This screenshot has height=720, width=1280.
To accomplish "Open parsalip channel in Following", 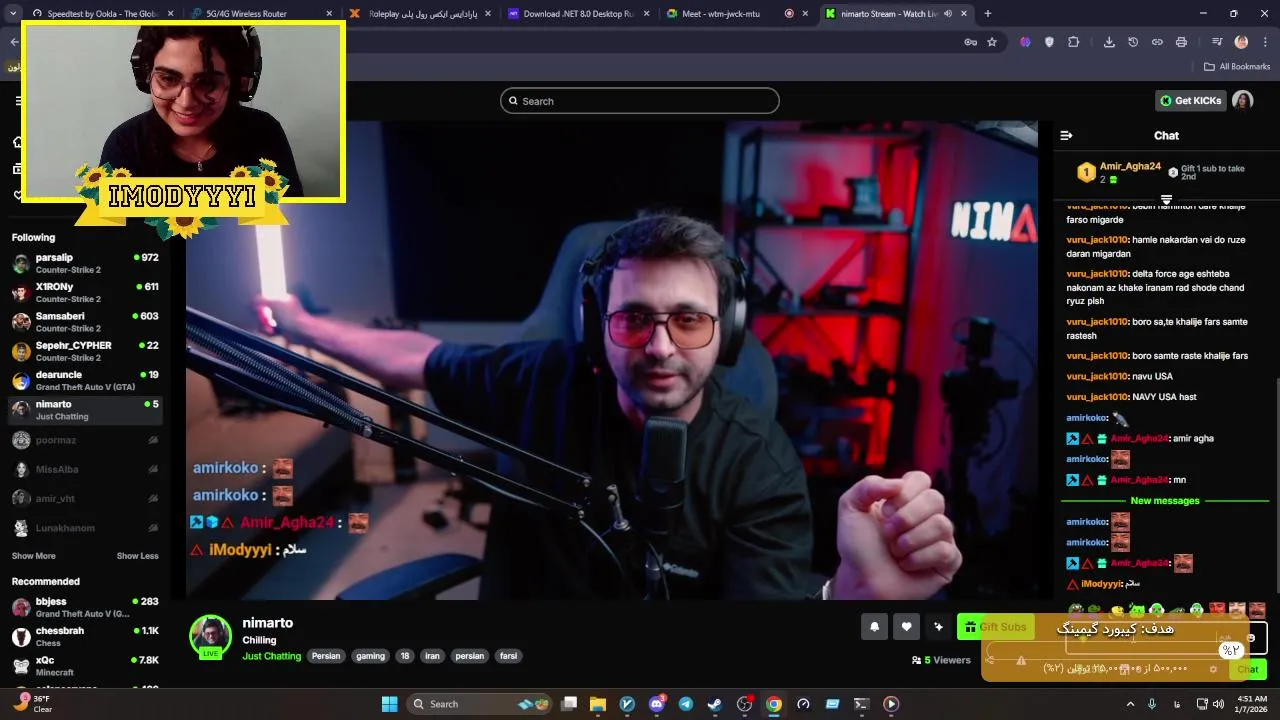I will [85, 263].
